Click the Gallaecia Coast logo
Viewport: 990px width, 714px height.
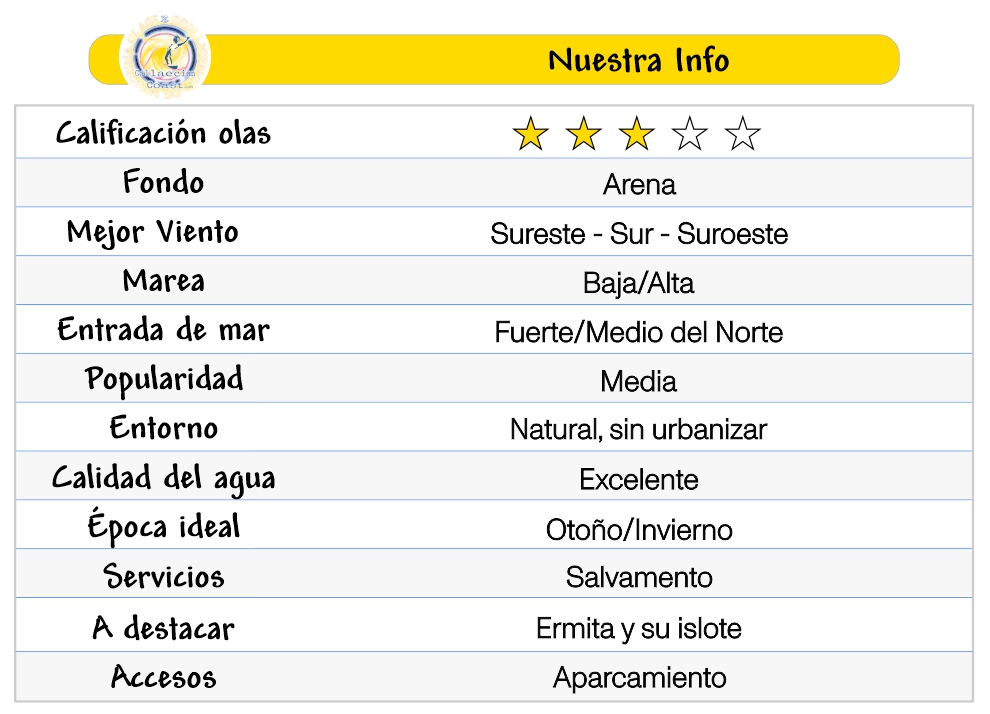[165, 56]
